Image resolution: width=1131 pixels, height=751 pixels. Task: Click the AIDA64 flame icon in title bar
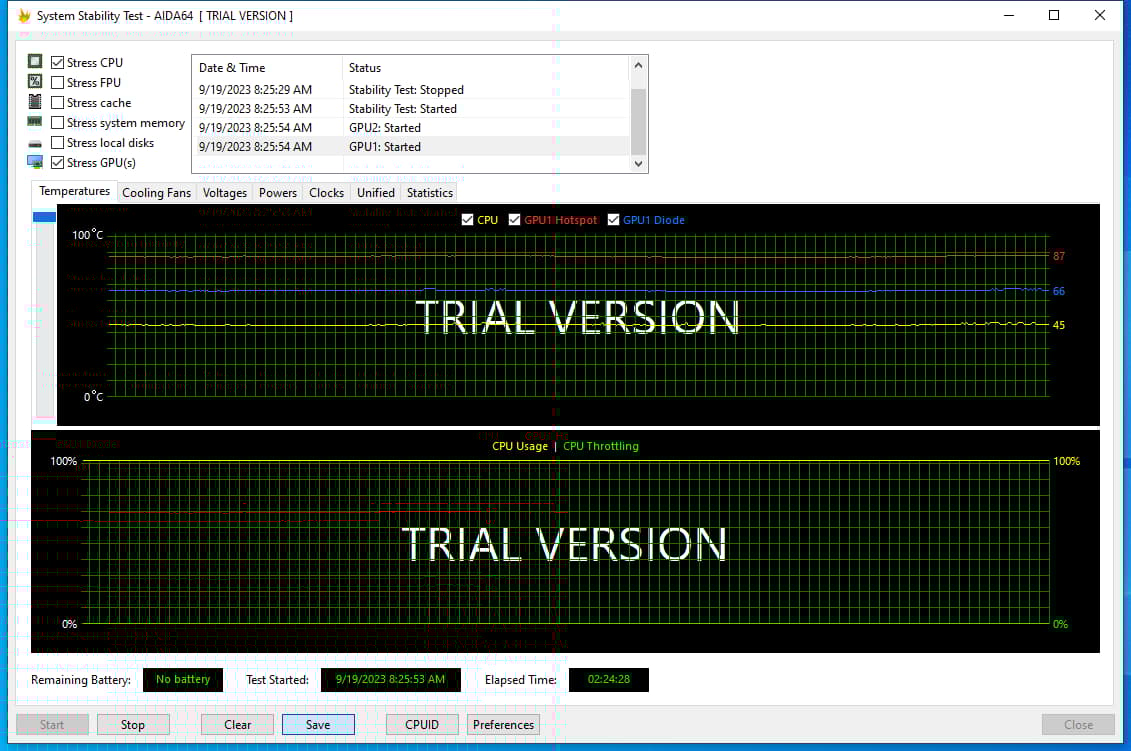24,16
